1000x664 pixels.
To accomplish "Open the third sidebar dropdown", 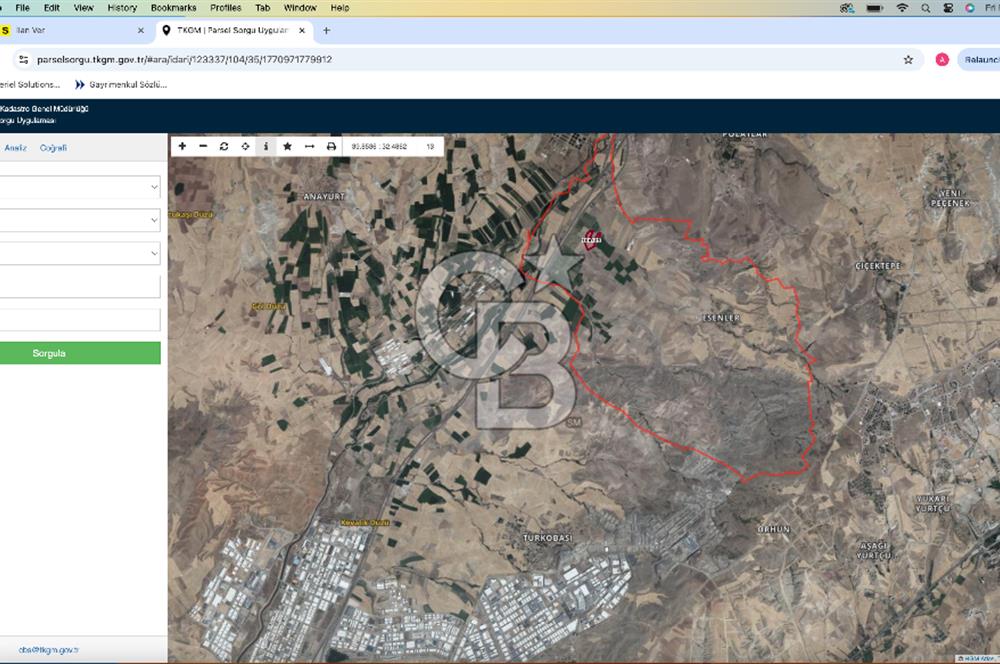I will click(x=80, y=253).
